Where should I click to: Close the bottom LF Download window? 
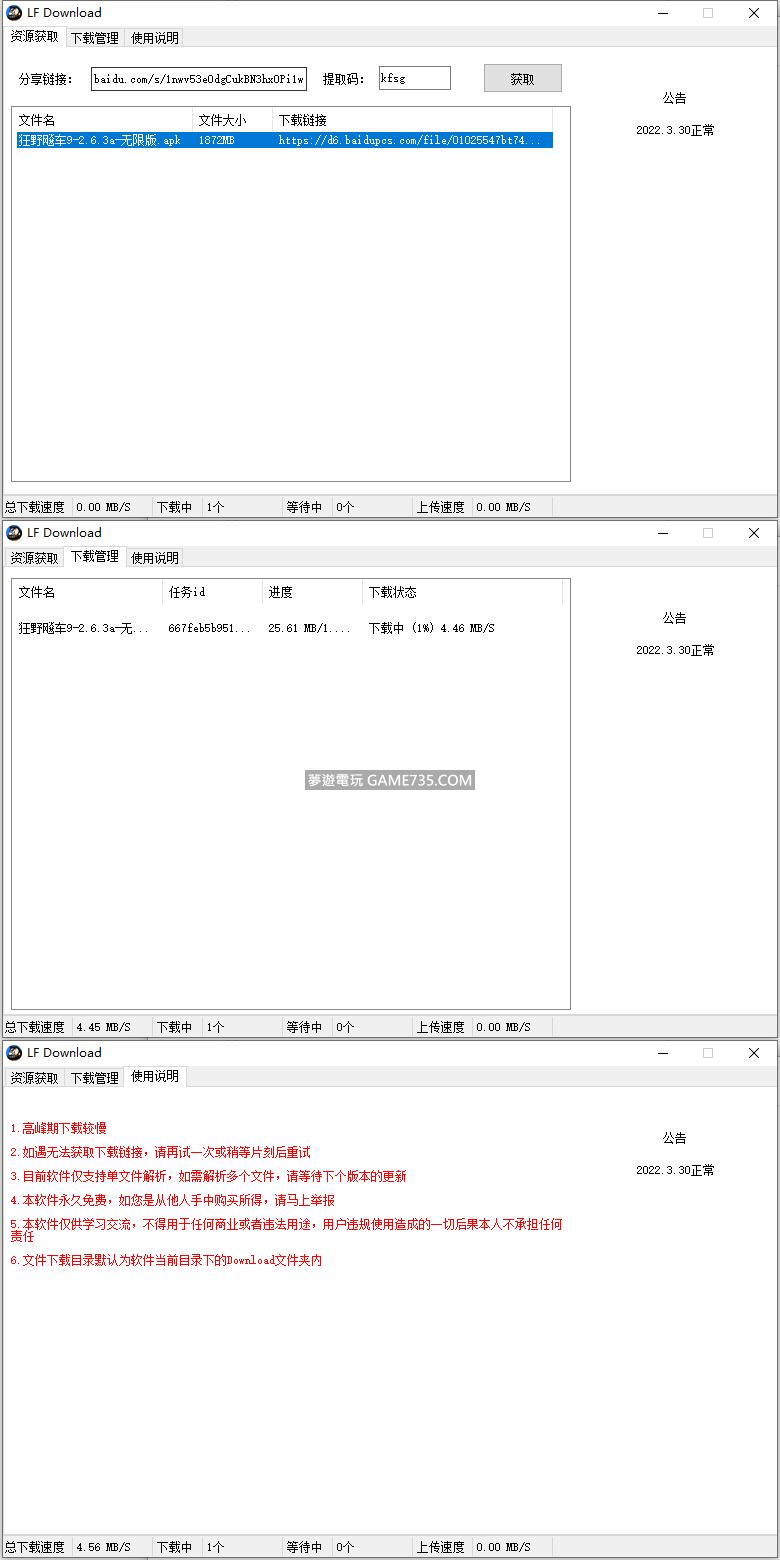pos(754,1053)
